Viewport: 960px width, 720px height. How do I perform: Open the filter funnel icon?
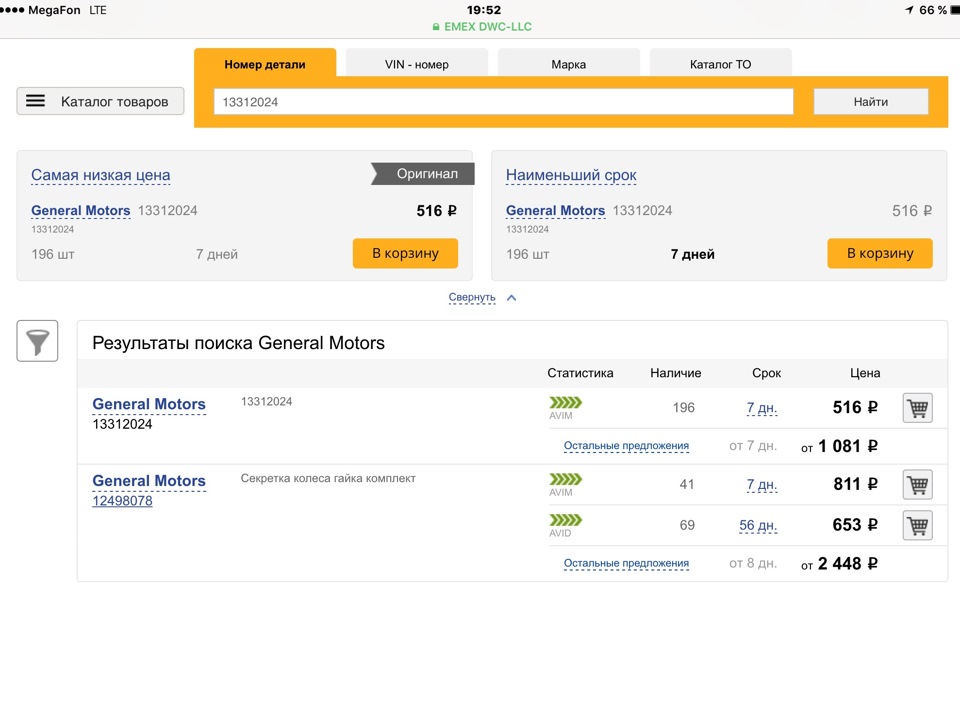click(38, 342)
